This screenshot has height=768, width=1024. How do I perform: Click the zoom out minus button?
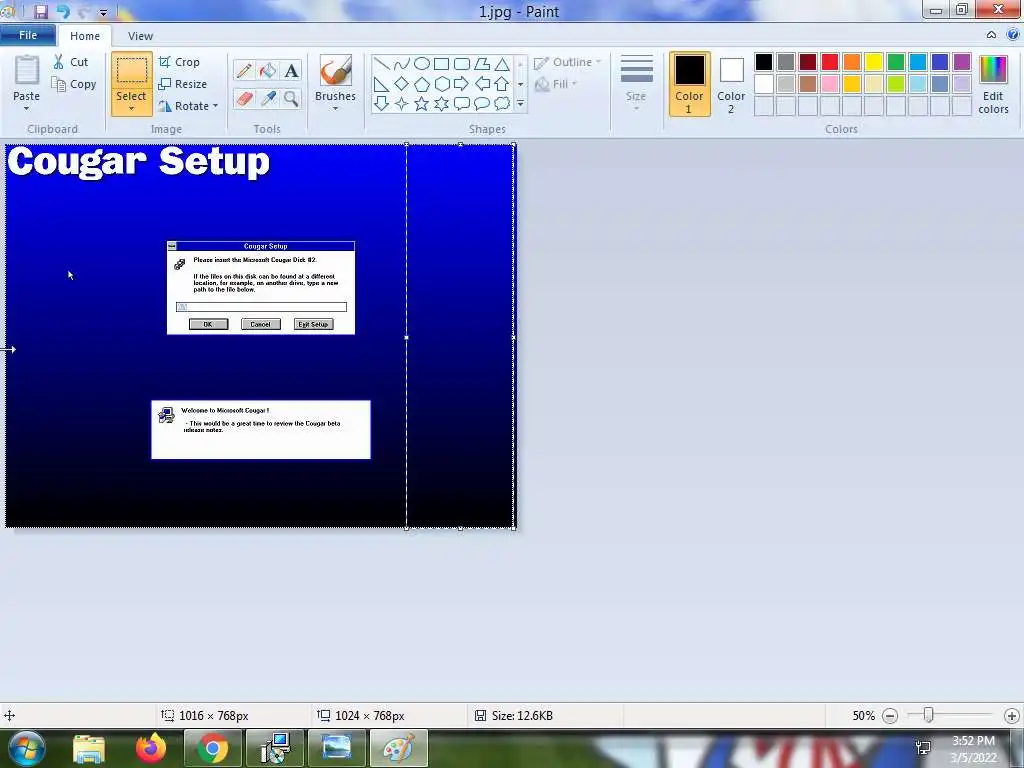(x=889, y=716)
